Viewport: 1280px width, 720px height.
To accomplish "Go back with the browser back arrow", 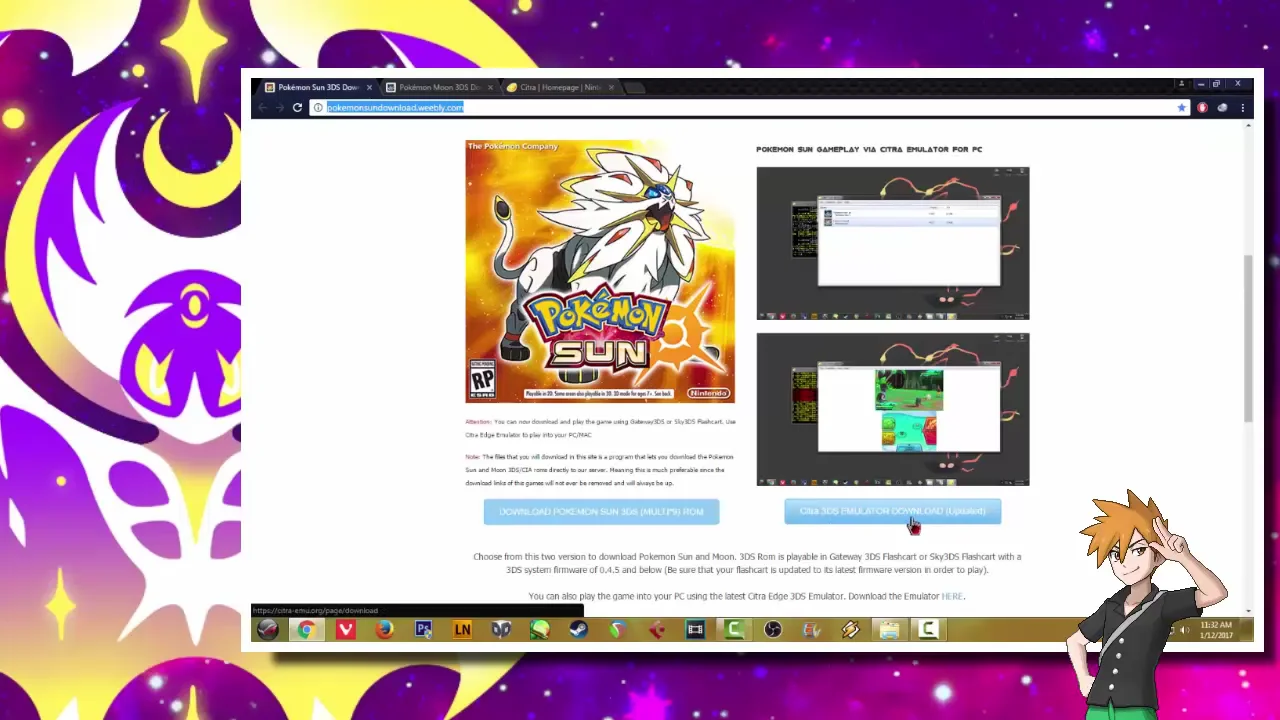I will pos(262,107).
